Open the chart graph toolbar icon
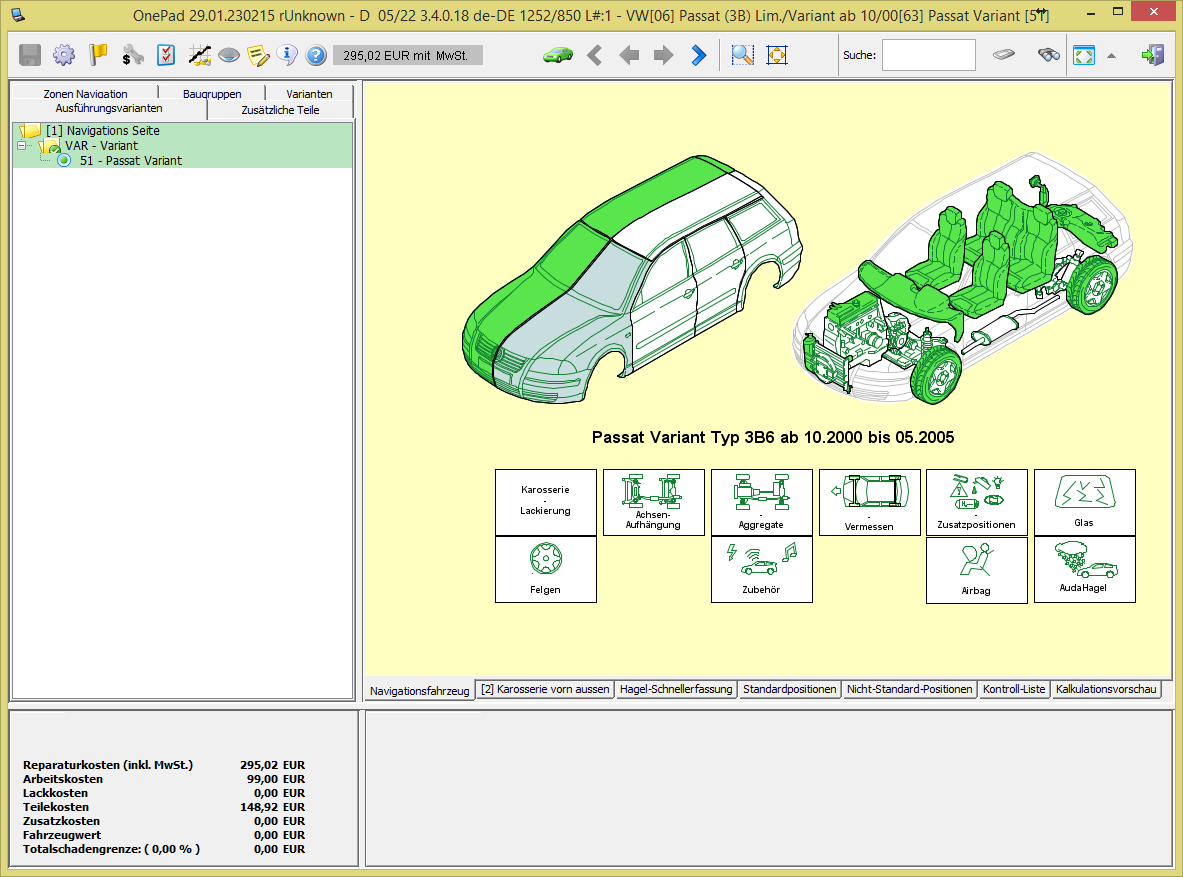1183x877 pixels. [x=199, y=55]
